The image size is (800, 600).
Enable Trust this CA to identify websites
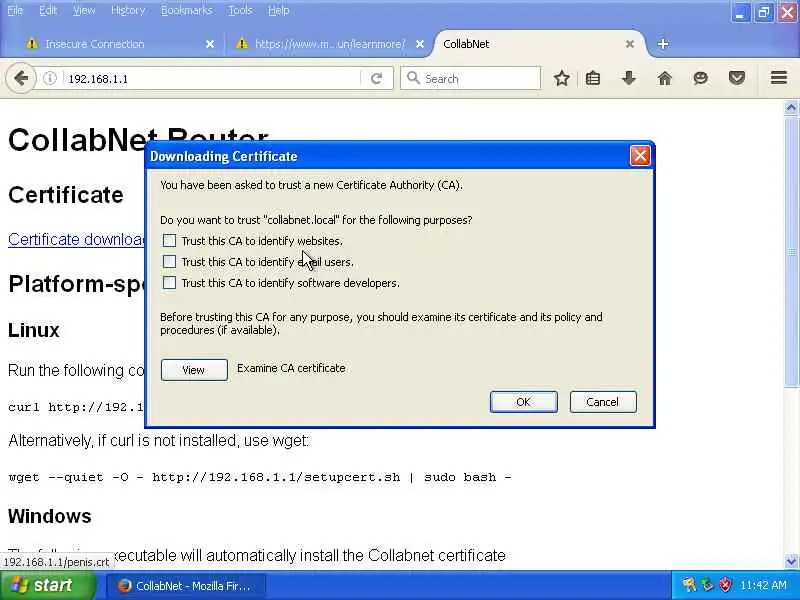click(169, 240)
